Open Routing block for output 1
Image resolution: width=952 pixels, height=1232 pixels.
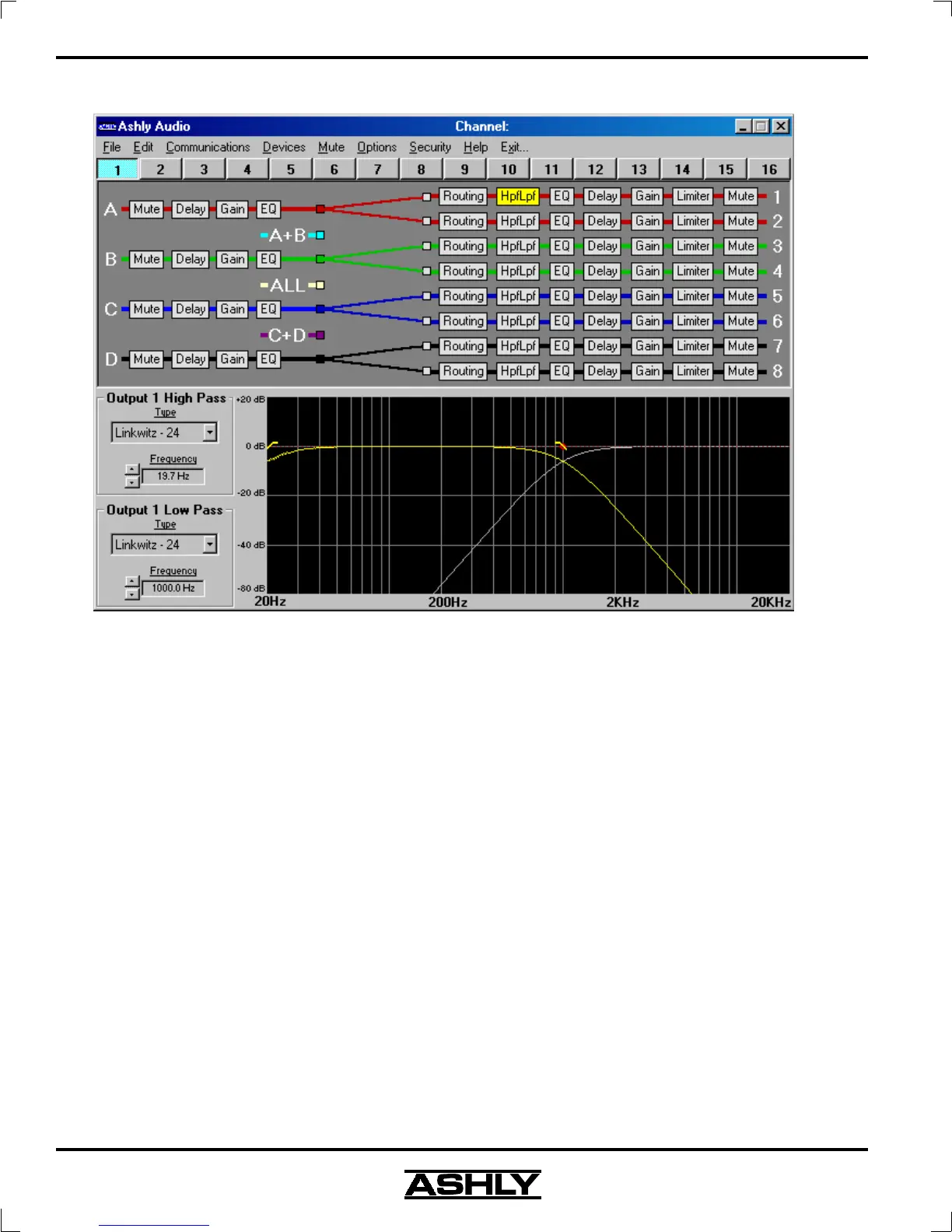464,197
